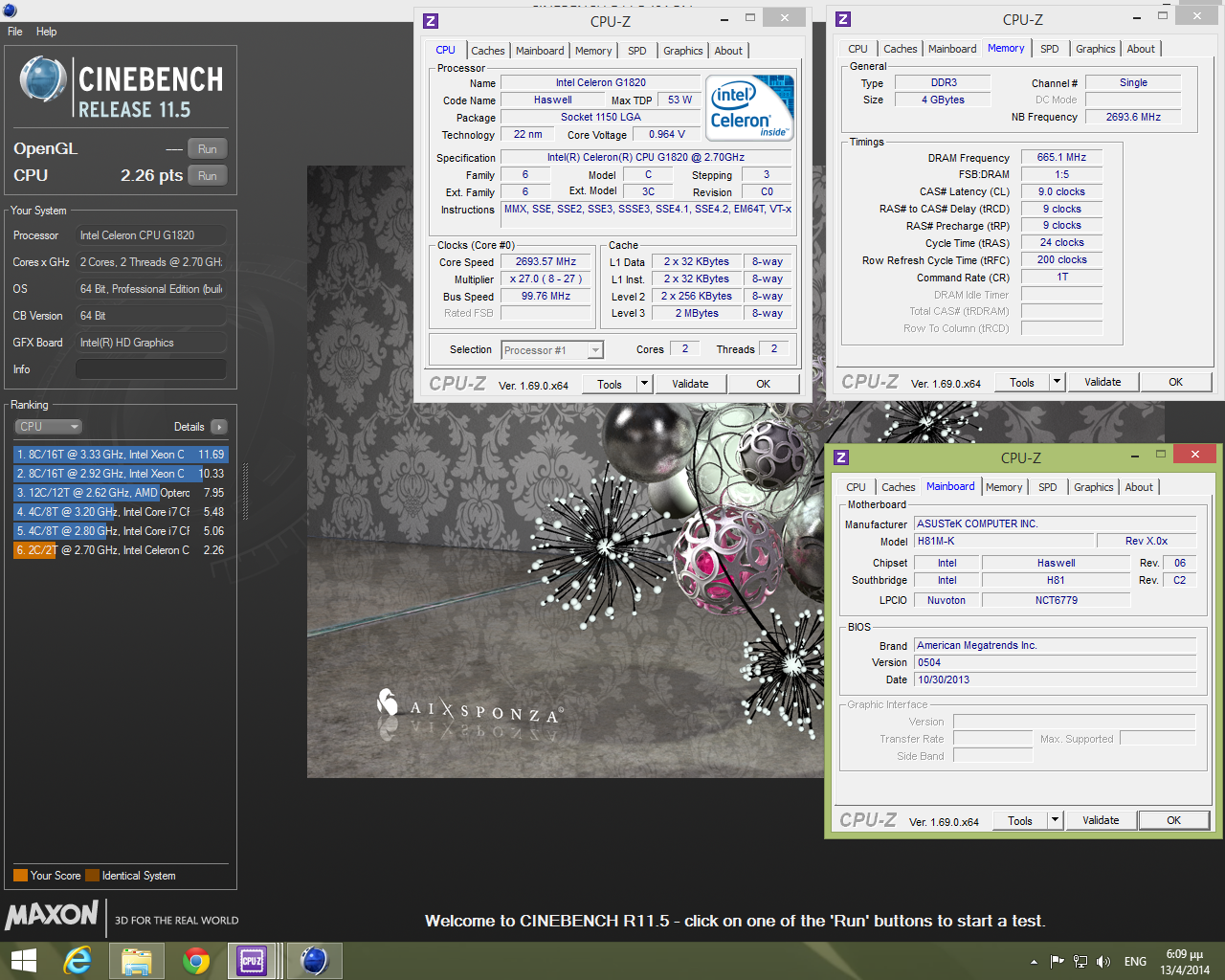Run the OpenGL benchmark
Viewport: 1225px width, 980px height.
click(208, 149)
